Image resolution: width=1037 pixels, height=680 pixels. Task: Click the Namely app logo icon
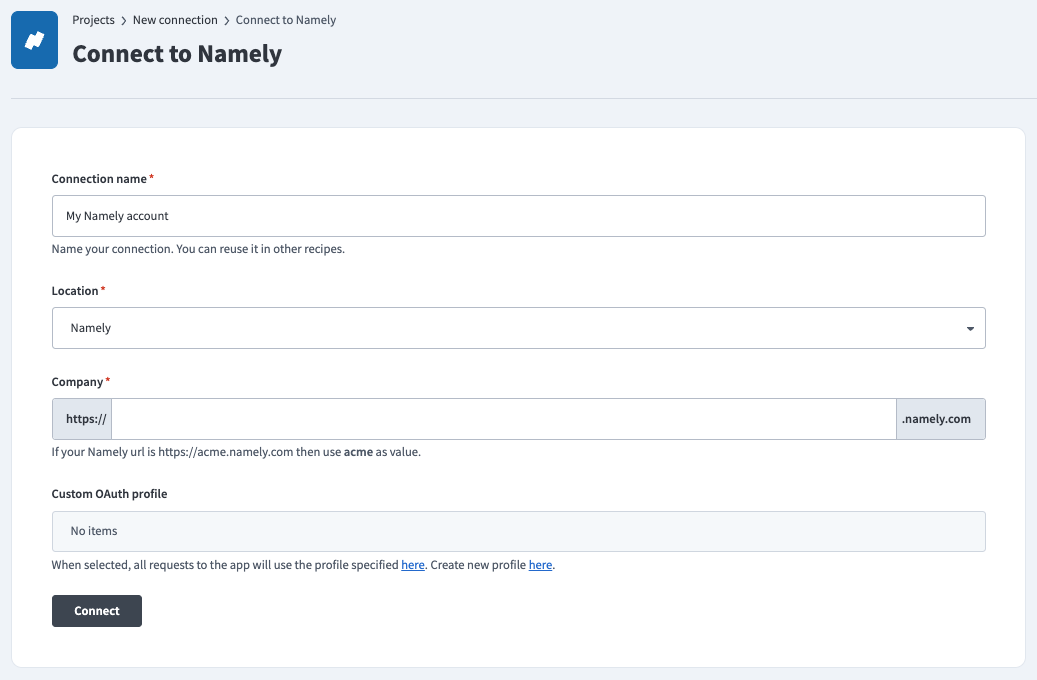click(x=34, y=40)
